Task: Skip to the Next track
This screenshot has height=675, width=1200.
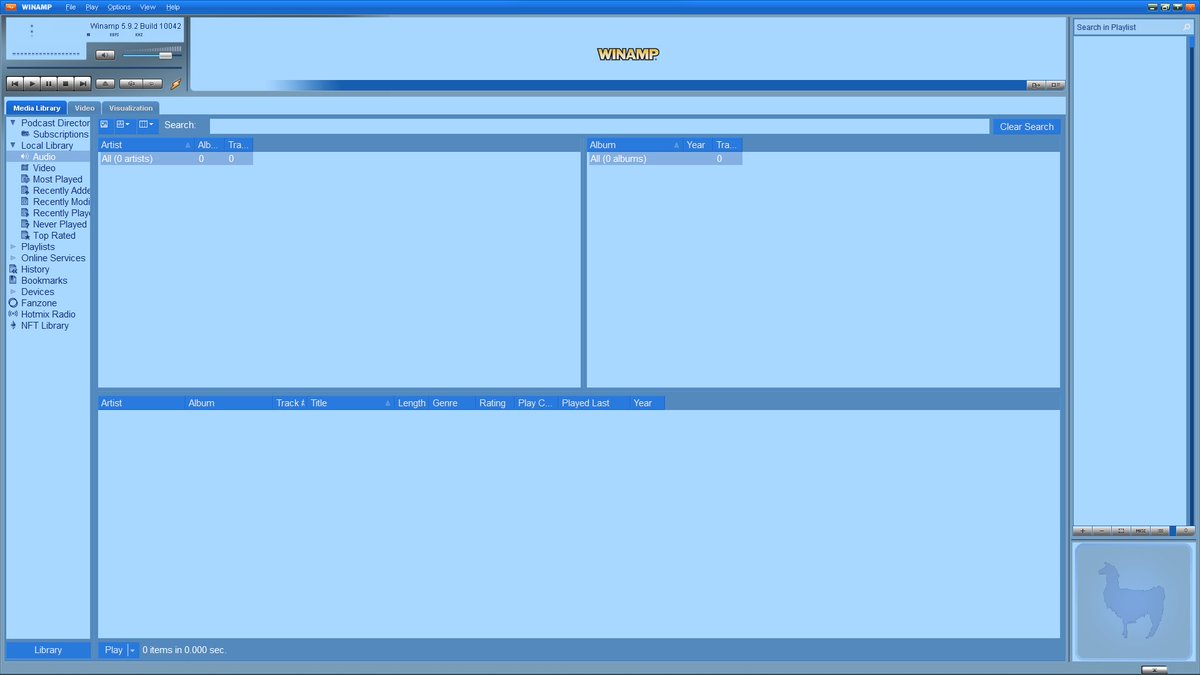Action: tap(82, 84)
